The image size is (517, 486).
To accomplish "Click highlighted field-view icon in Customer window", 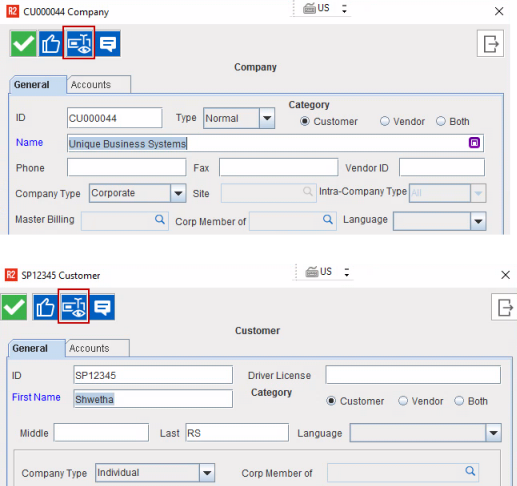I will click(x=74, y=306).
